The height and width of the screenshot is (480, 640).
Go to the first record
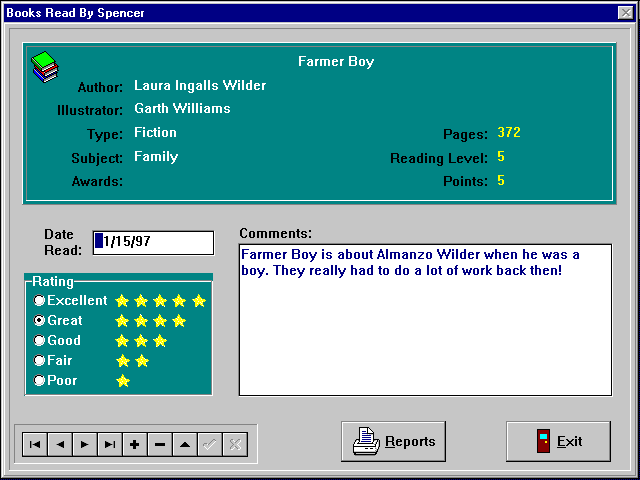coord(35,445)
